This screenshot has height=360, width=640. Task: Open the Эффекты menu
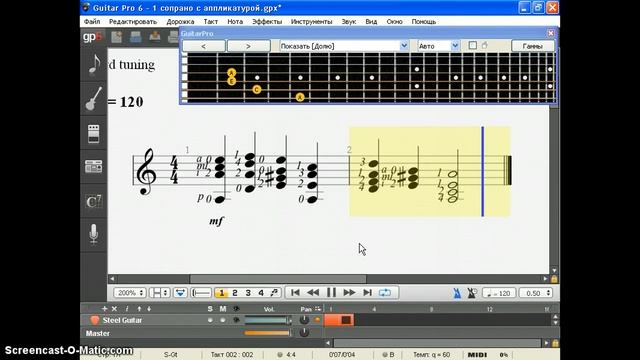[x=267, y=22]
